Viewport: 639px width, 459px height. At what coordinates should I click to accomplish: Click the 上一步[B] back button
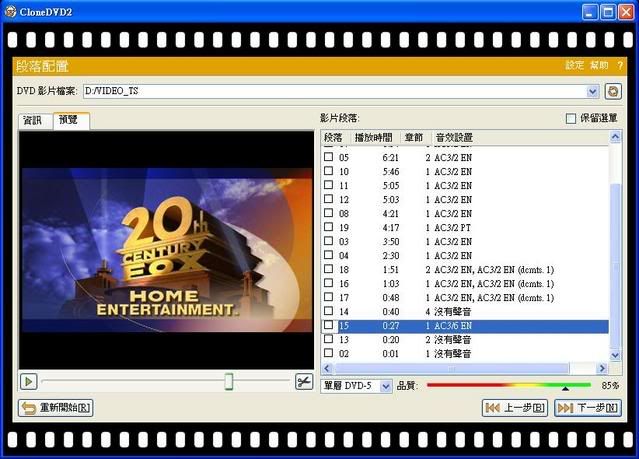515,408
